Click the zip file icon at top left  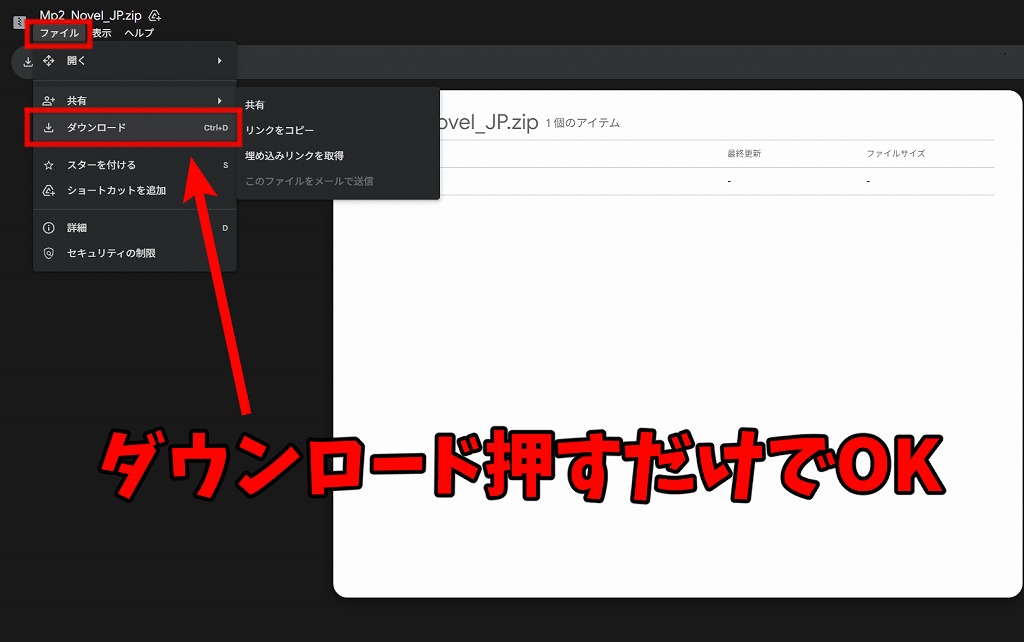tap(18, 22)
